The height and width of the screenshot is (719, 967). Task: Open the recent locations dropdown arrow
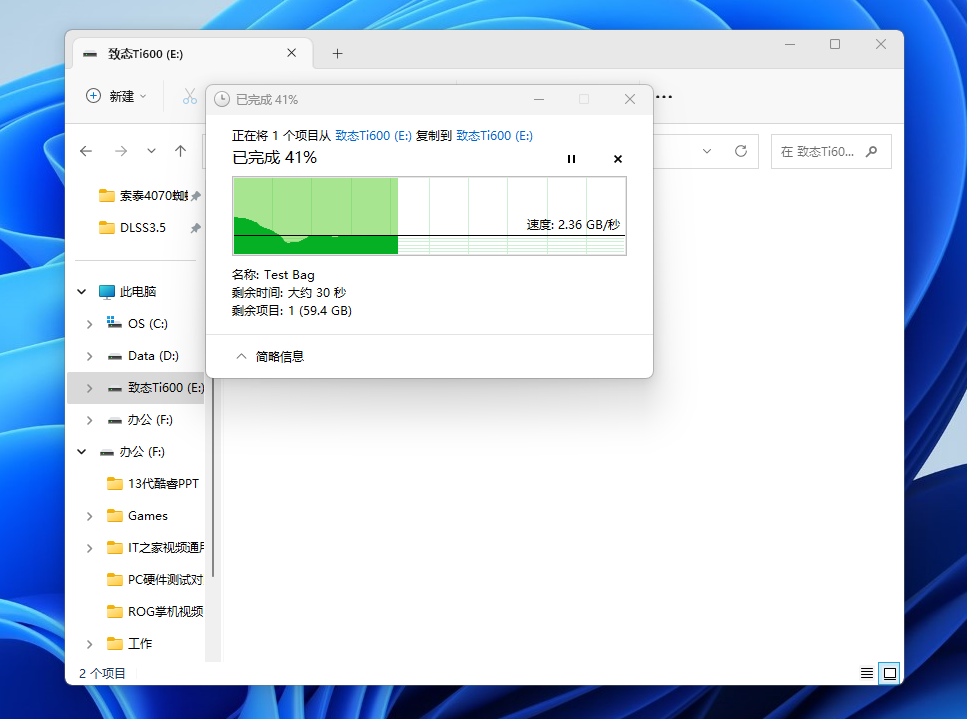(151, 151)
